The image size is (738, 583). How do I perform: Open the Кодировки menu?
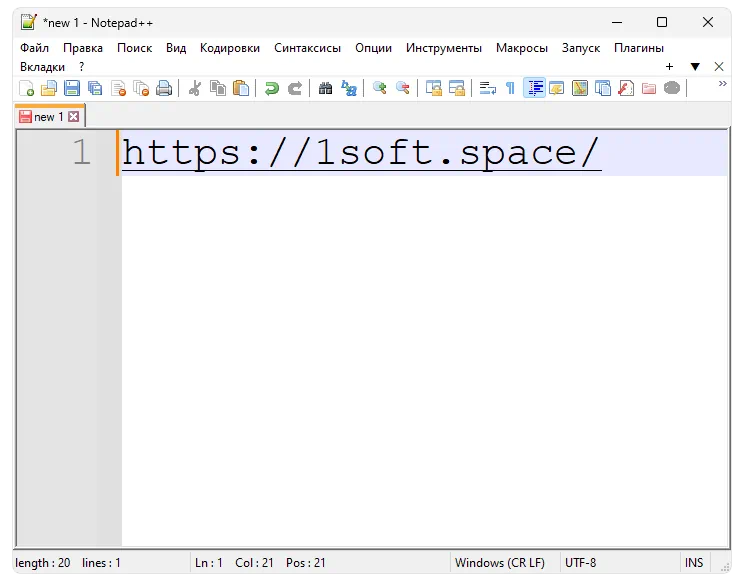(x=230, y=48)
